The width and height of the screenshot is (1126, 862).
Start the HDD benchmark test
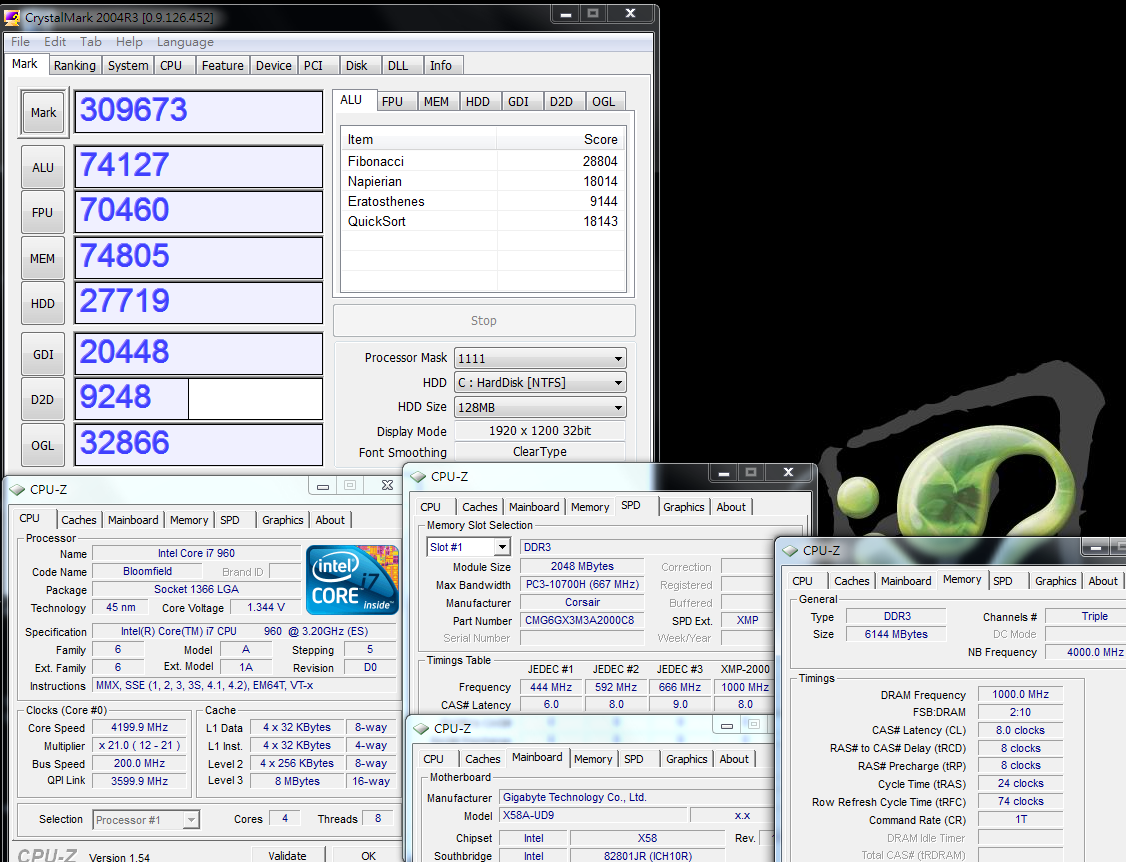click(43, 304)
